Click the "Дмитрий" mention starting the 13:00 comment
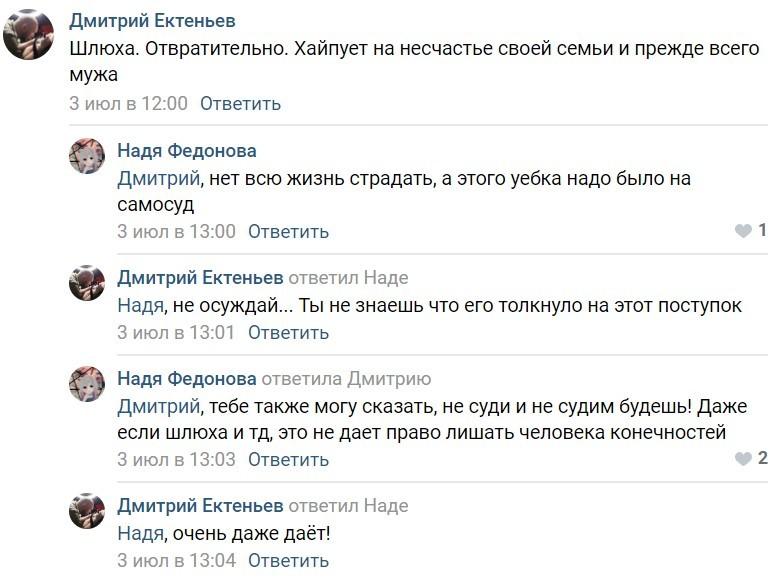This screenshot has height=578, width=781. 159,179
